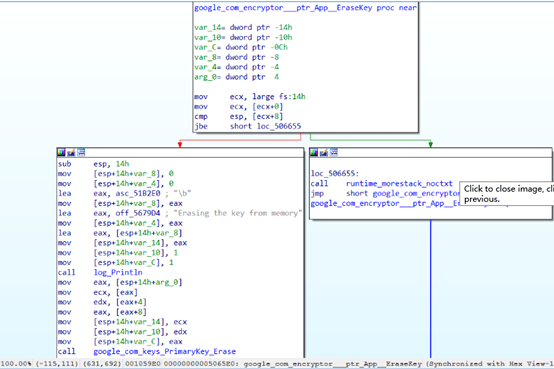Click the 'mov [esp+14h+var_10], 1' line
This screenshot has width=554, height=369.
pyautogui.click(x=118, y=253)
